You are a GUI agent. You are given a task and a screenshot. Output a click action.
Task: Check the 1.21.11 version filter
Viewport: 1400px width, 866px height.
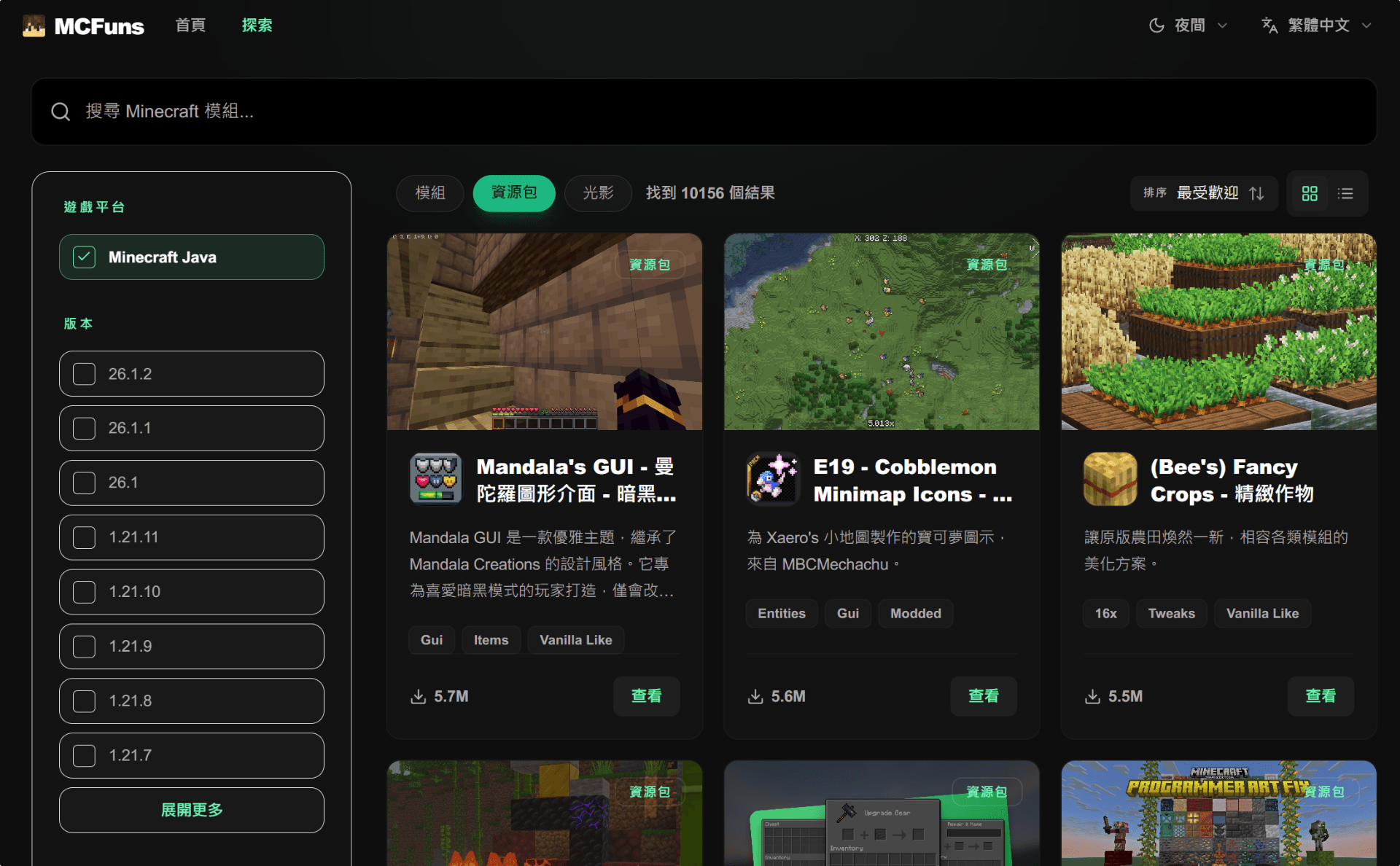tap(192, 537)
